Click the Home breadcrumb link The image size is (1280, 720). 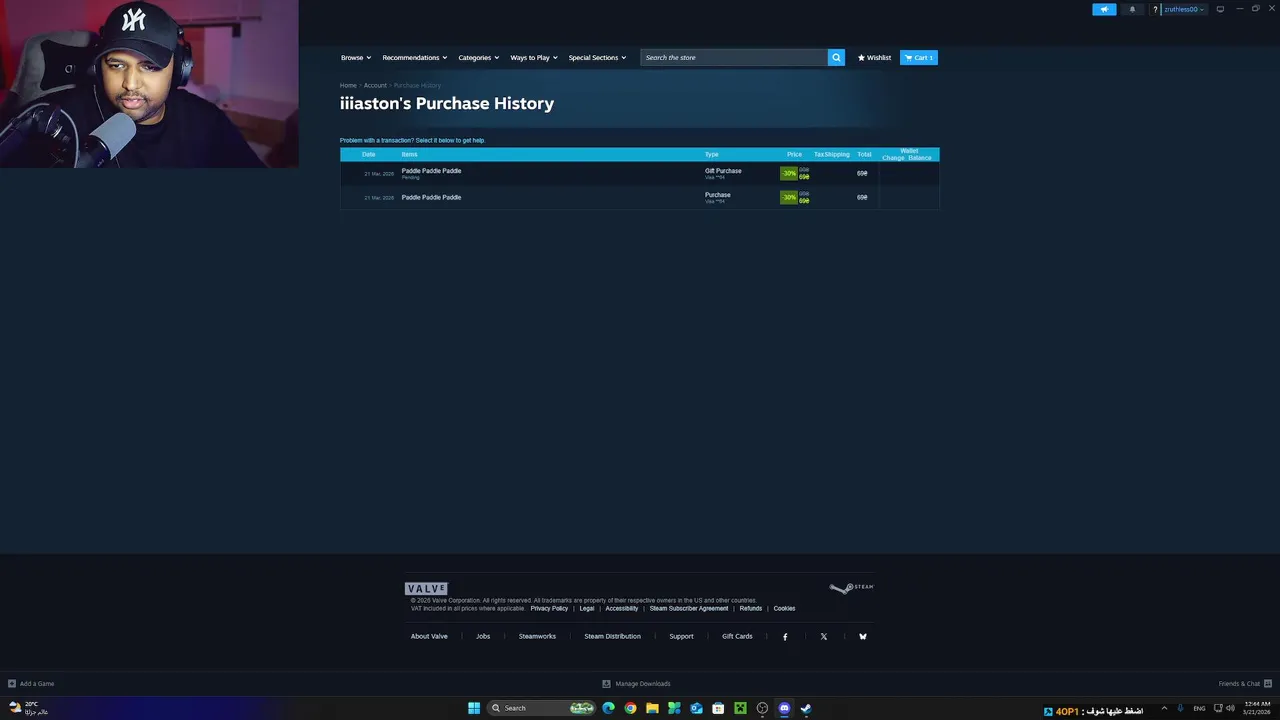(348, 85)
